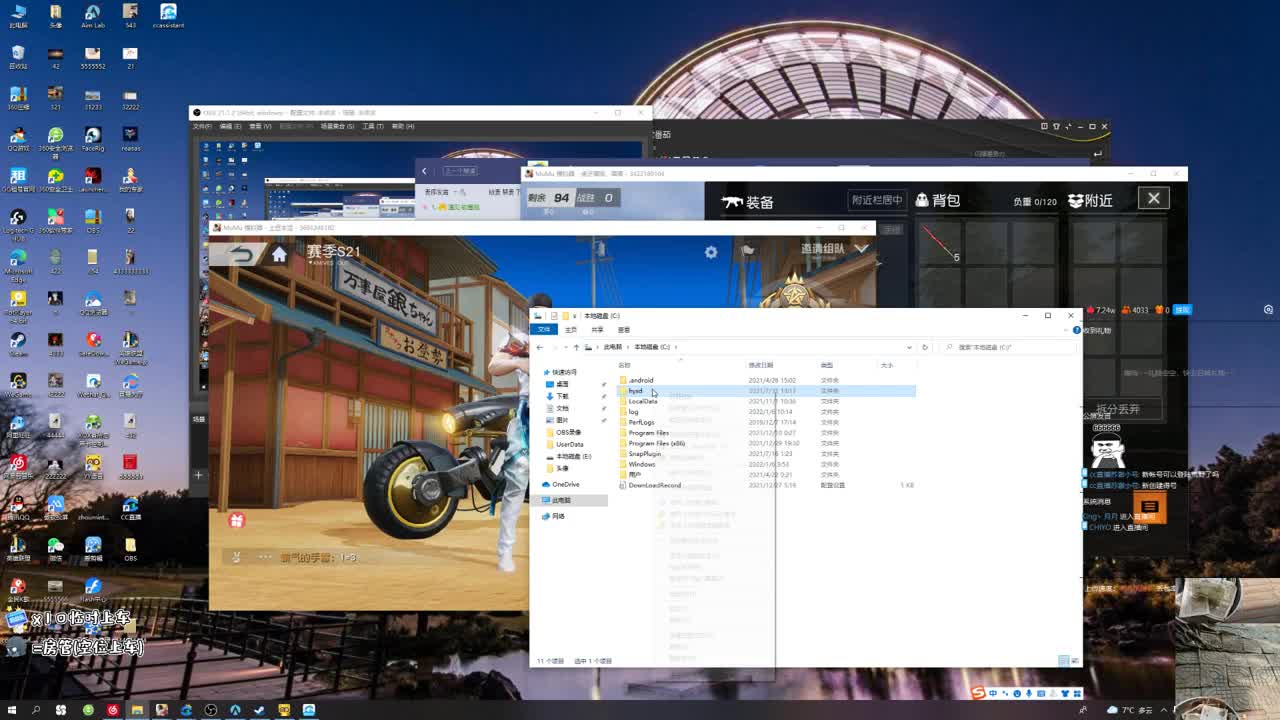Select the hysd folder row
This screenshot has height=720, width=1280.
(x=766, y=391)
